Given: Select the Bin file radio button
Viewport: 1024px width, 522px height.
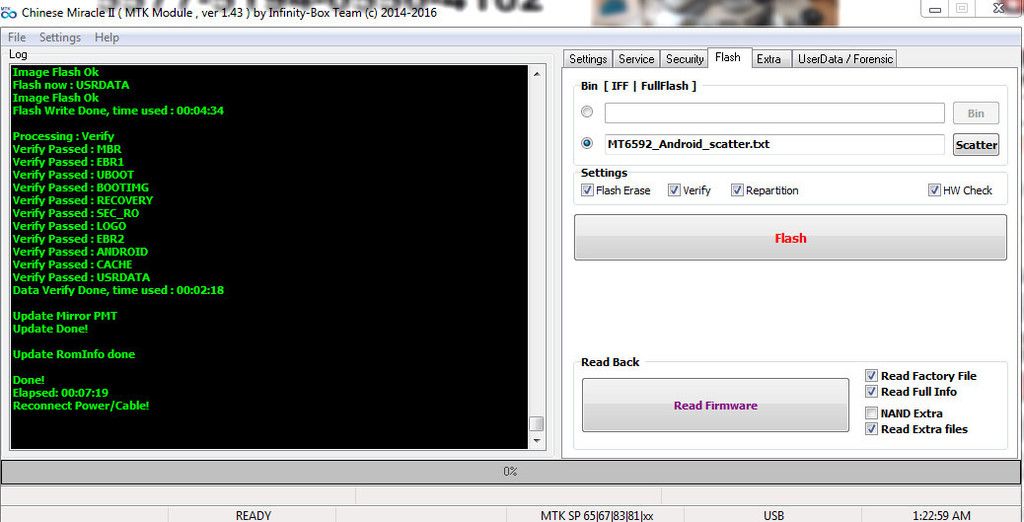Looking at the screenshot, I should click(587, 112).
